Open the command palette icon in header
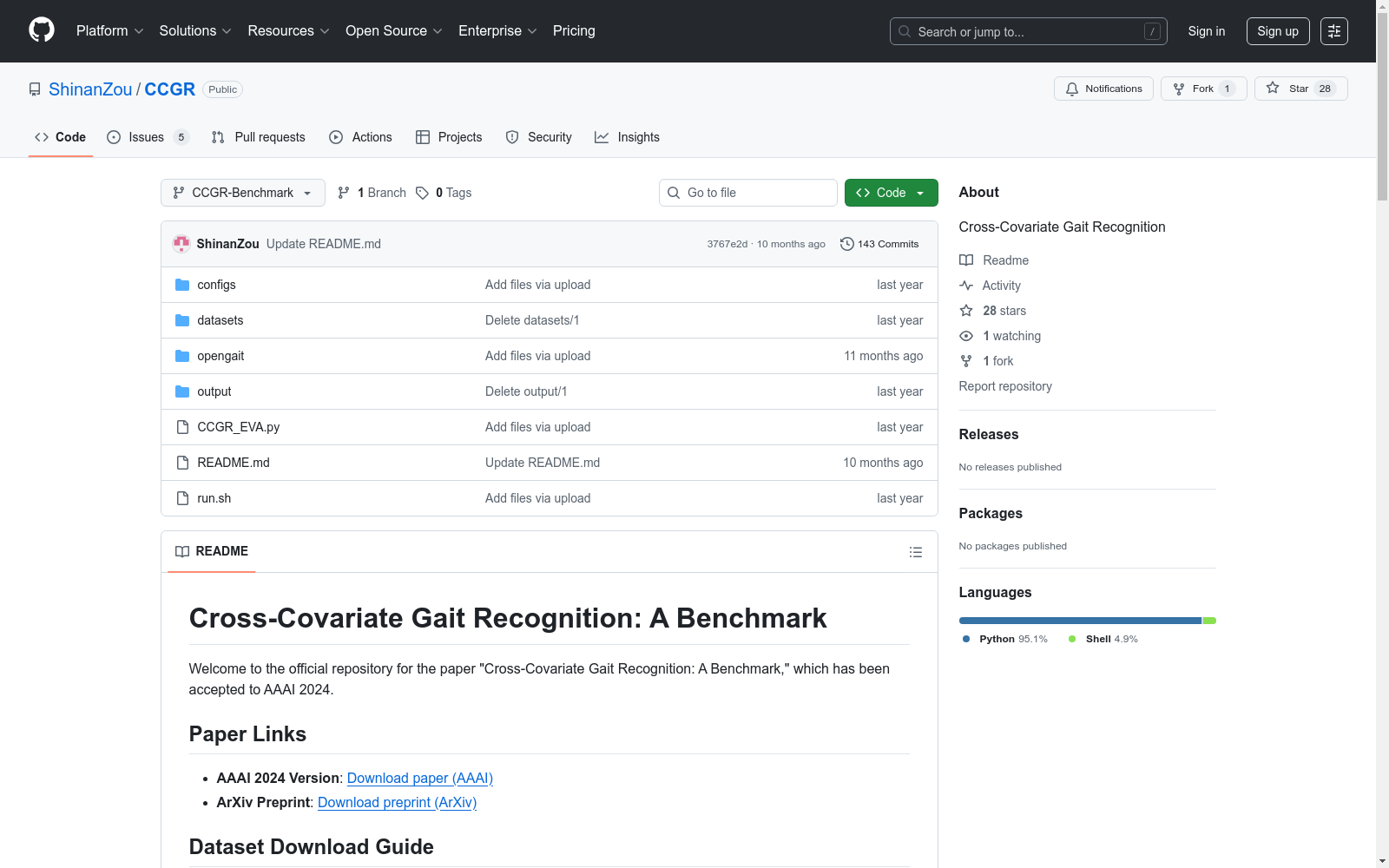The height and width of the screenshot is (868, 1389). pos(1334,31)
